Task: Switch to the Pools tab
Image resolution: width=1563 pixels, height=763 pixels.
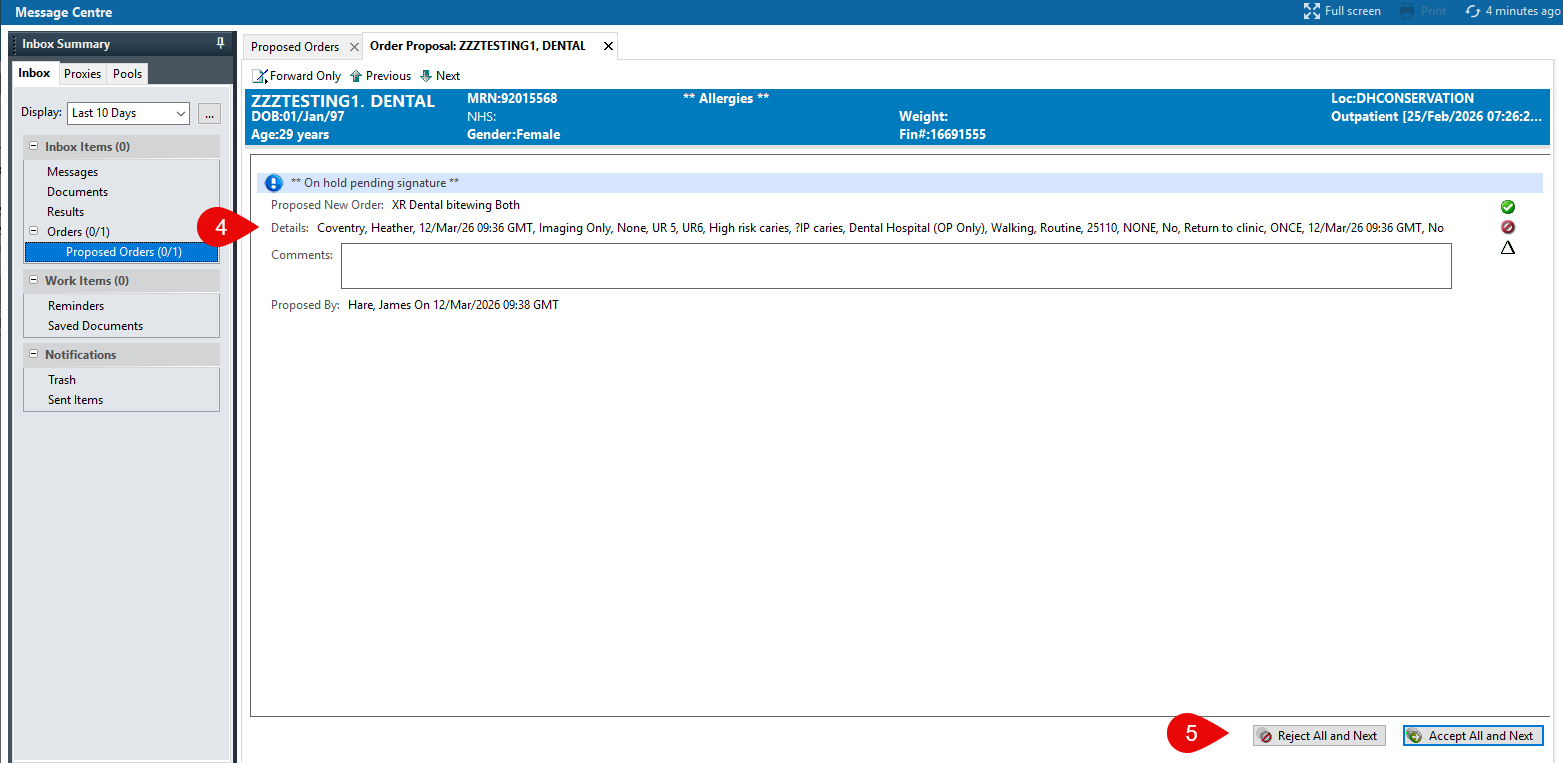Action: pyautogui.click(x=127, y=74)
